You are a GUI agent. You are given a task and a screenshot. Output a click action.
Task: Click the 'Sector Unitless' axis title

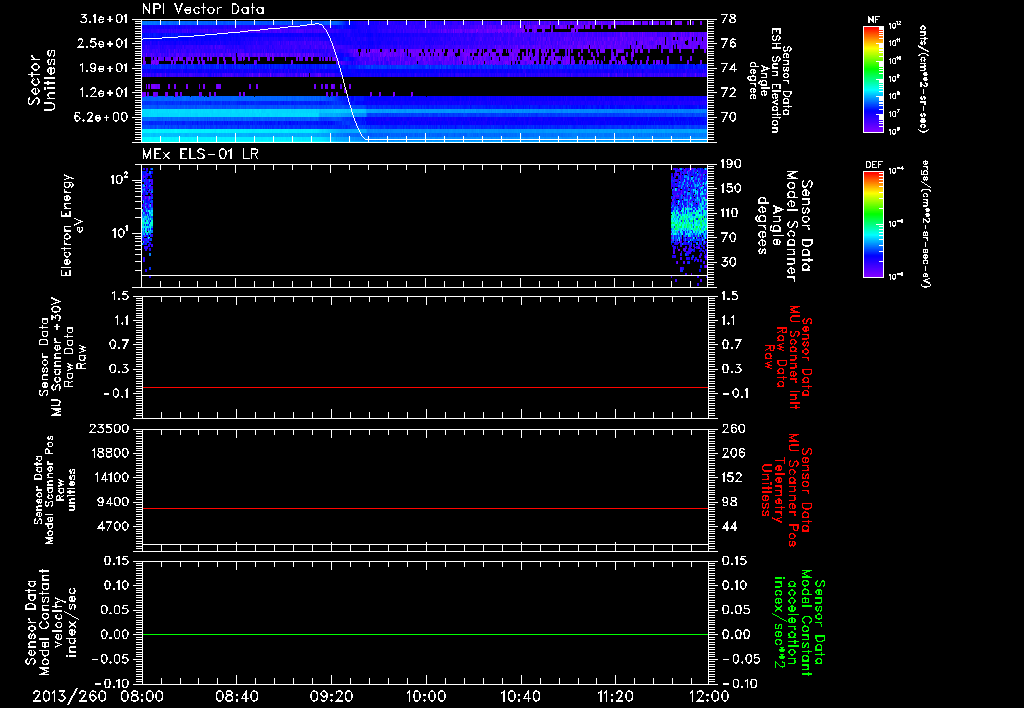(x=42, y=80)
